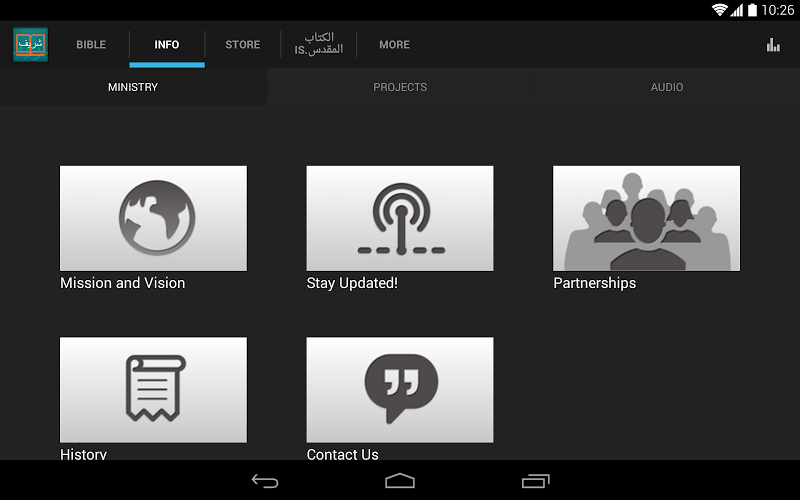Switch to the PROJECTS sub-tab
The height and width of the screenshot is (500, 800).
[x=400, y=87]
